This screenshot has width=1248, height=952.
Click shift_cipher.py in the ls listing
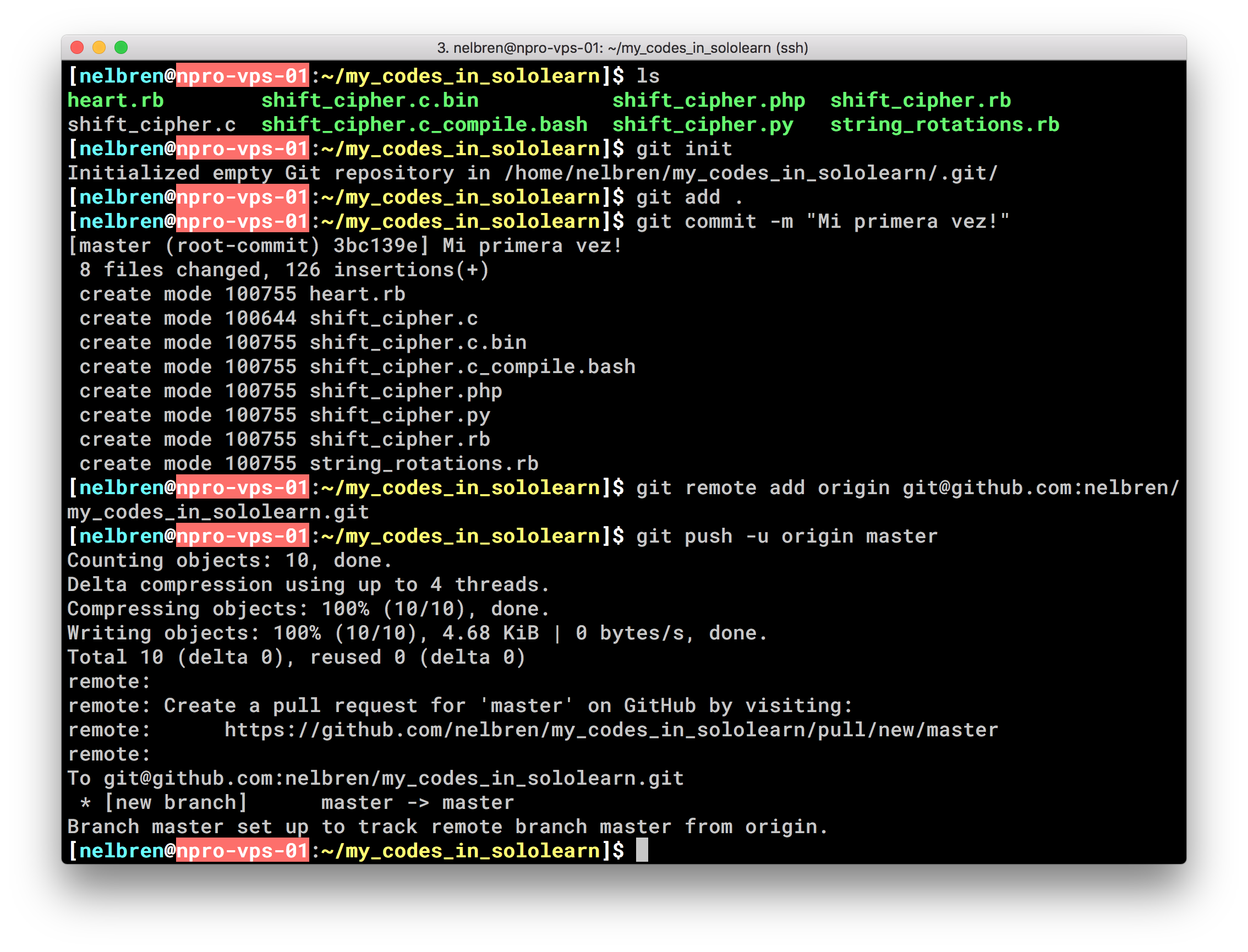click(x=703, y=125)
